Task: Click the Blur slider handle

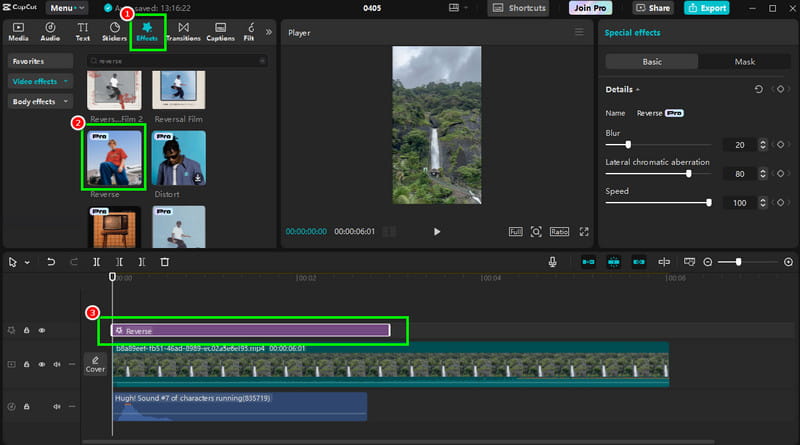Action: click(627, 145)
